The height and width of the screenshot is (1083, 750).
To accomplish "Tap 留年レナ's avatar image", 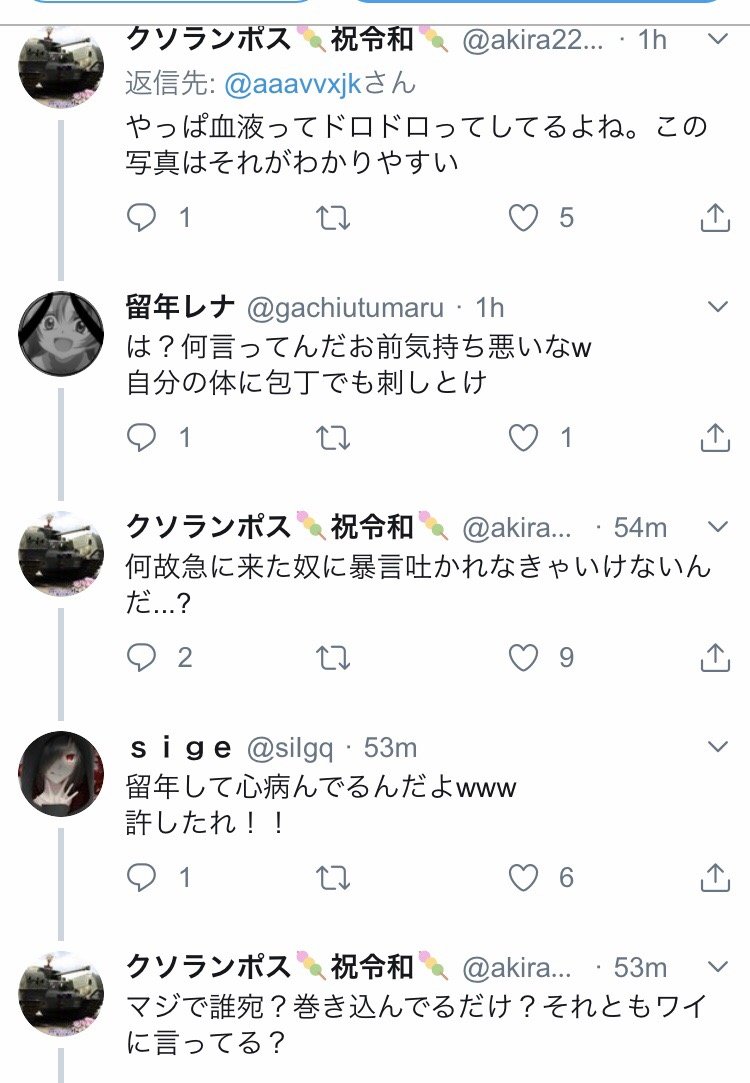I will (x=62, y=333).
